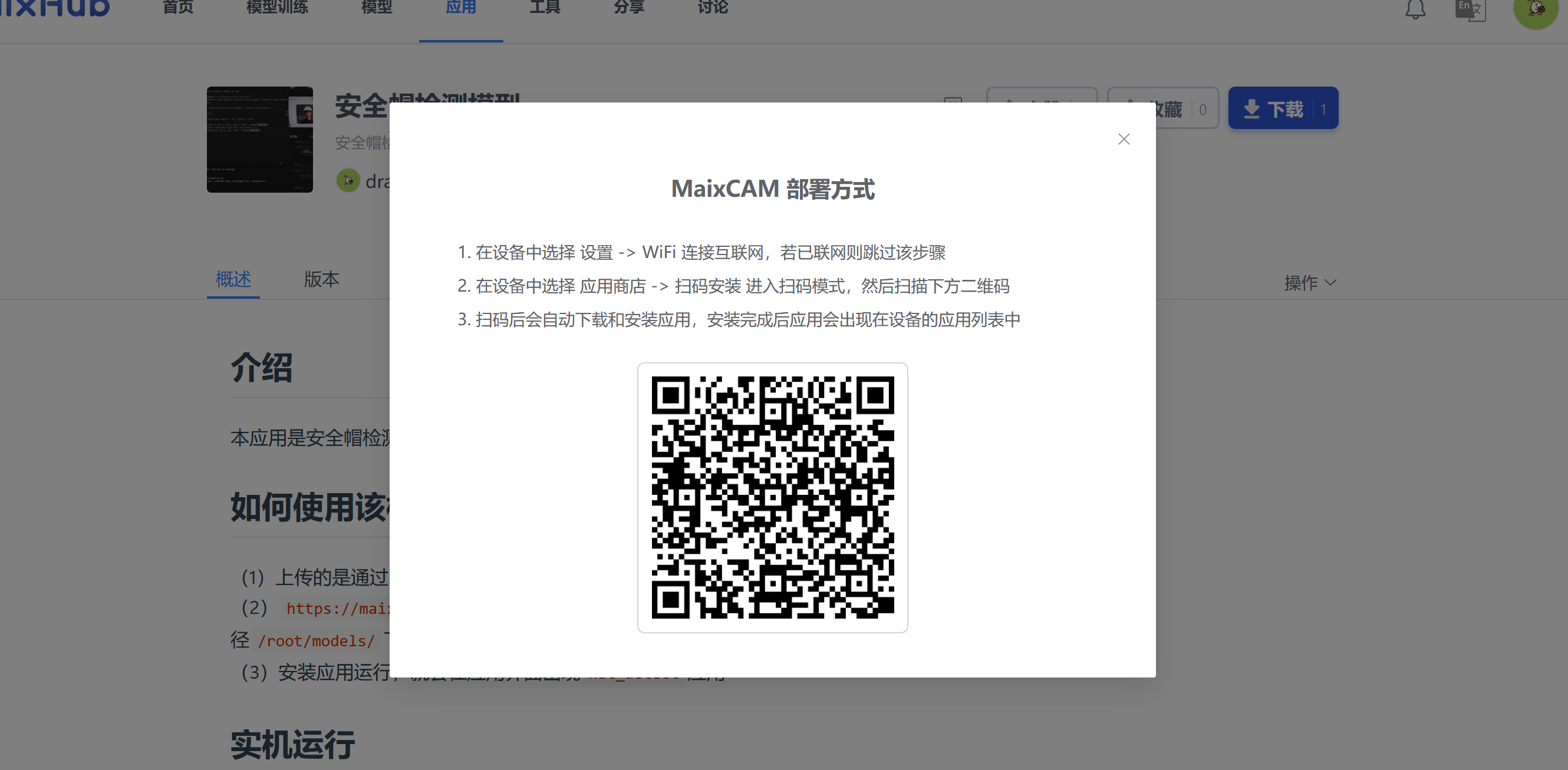Screen dimensions: 1568x770
Task: Switch to the 版本 tab
Action: pos(321,279)
